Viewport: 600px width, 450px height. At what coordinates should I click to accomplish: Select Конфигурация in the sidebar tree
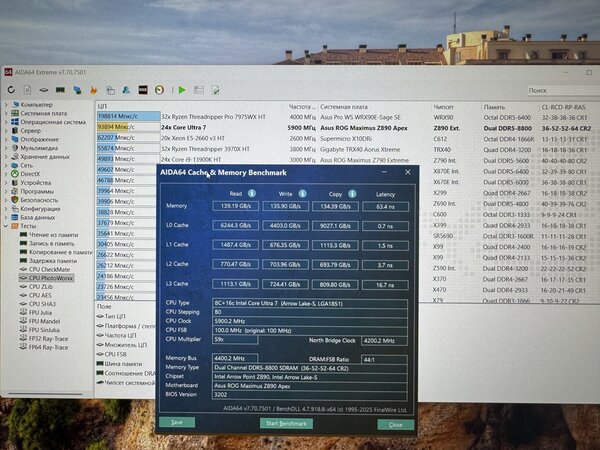pyautogui.click(x=40, y=209)
